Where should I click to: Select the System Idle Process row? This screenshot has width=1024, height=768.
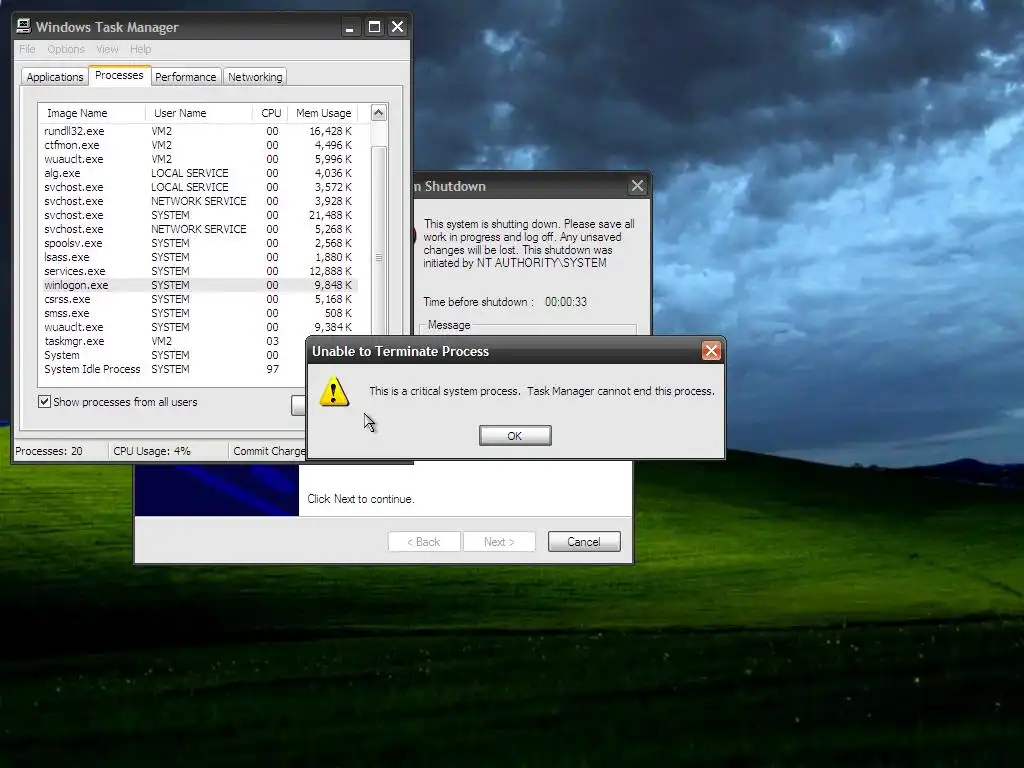173,369
